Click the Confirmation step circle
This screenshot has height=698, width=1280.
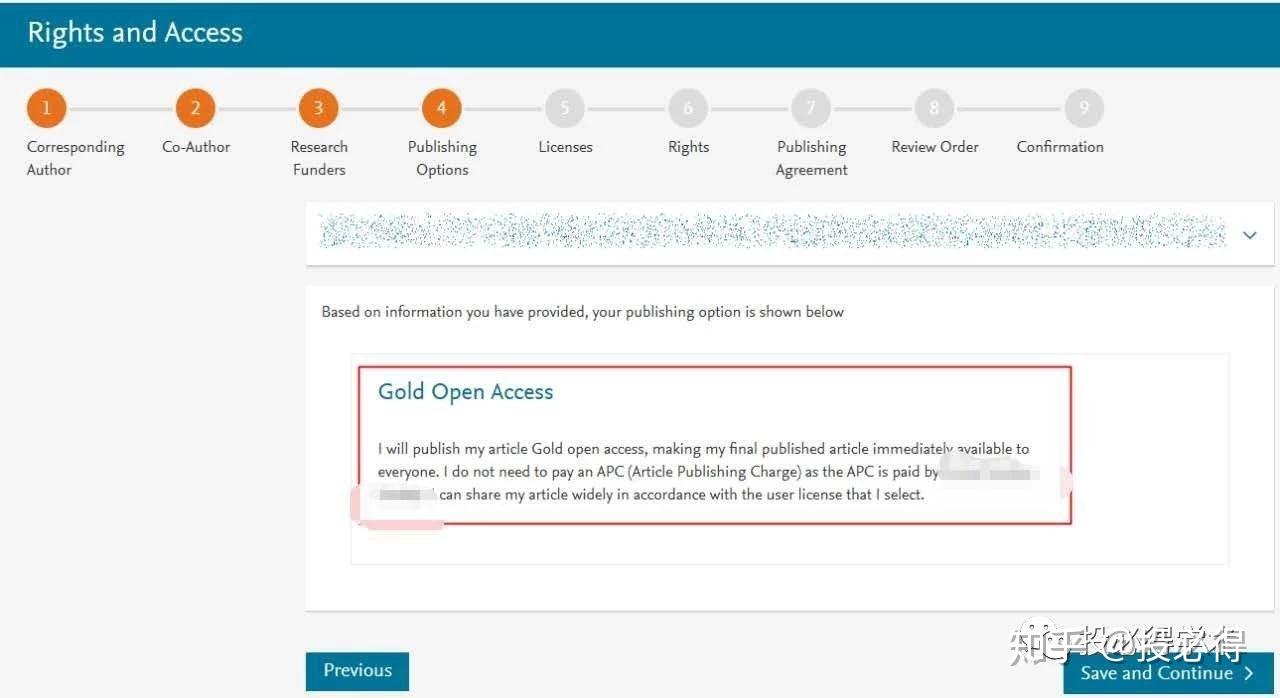[x=1084, y=107]
